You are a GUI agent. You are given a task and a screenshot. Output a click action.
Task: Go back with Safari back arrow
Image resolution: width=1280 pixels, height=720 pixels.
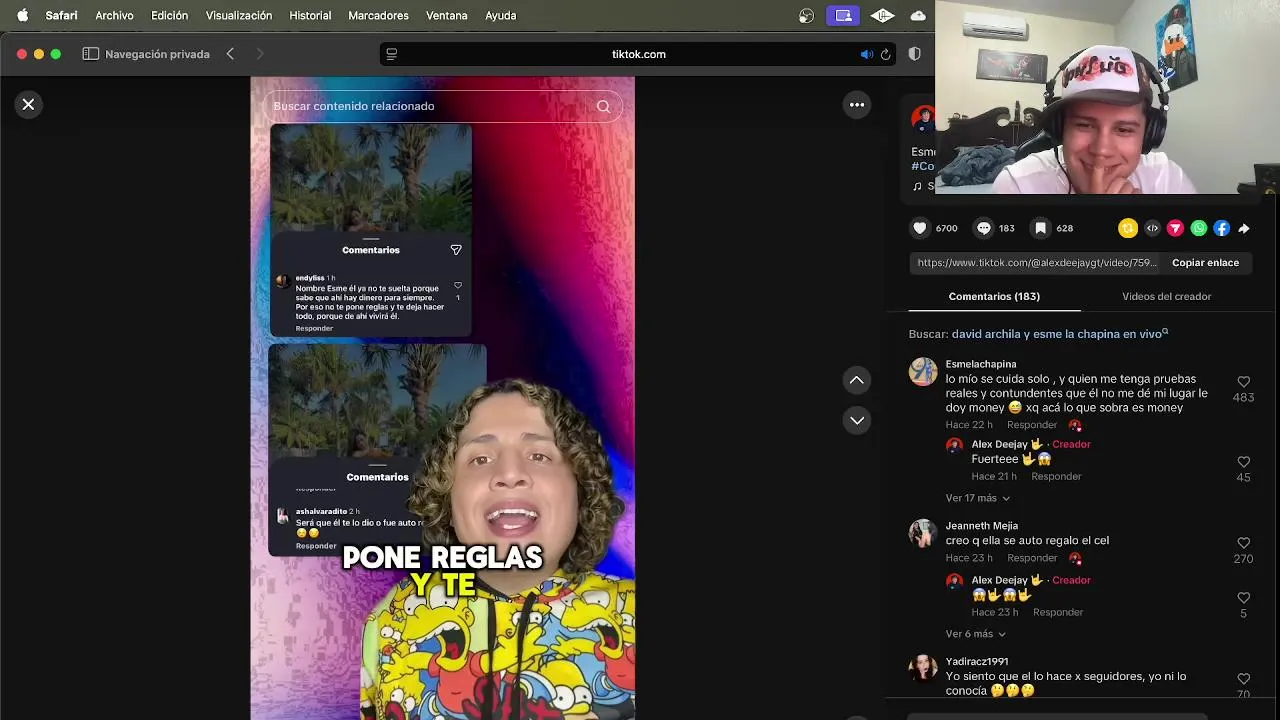click(x=230, y=54)
